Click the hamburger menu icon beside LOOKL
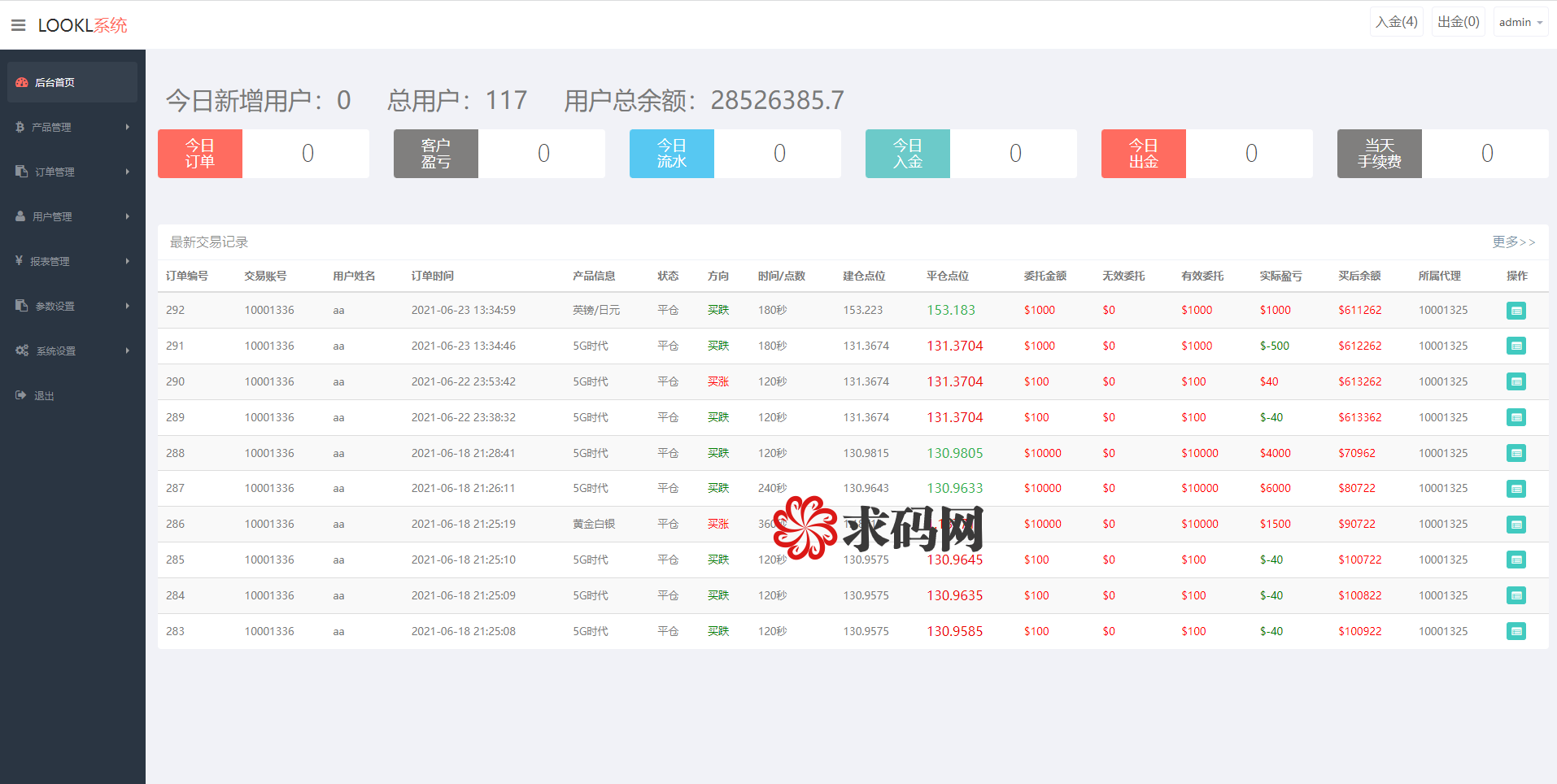 [x=18, y=25]
